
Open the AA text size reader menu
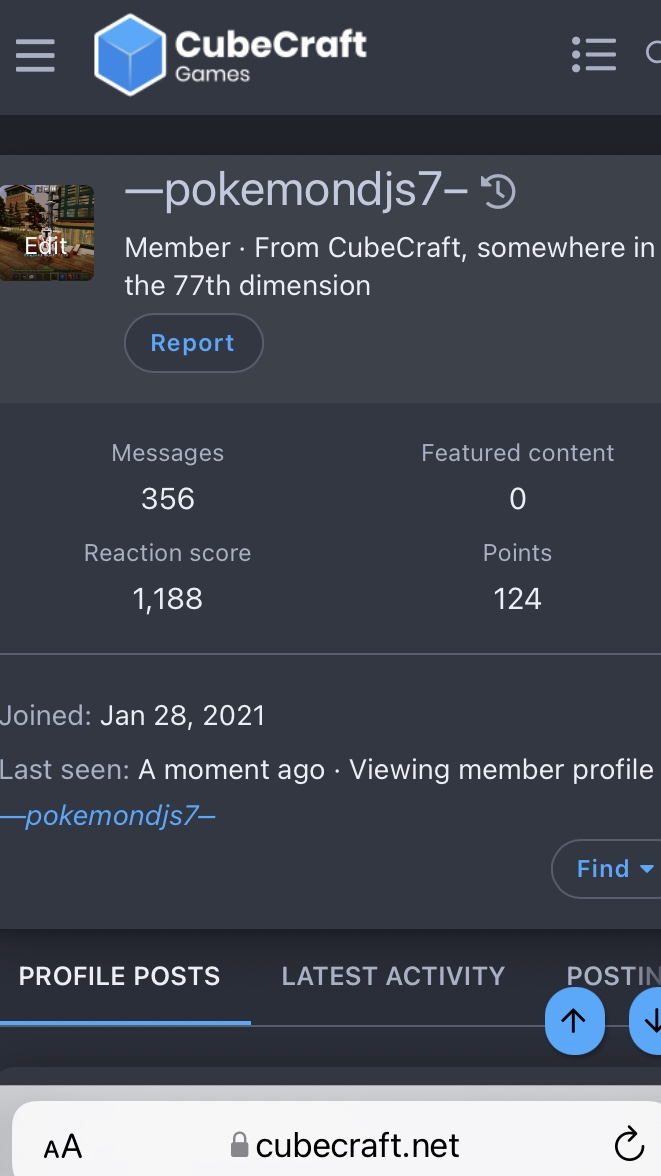pyautogui.click(x=62, y=1145)
